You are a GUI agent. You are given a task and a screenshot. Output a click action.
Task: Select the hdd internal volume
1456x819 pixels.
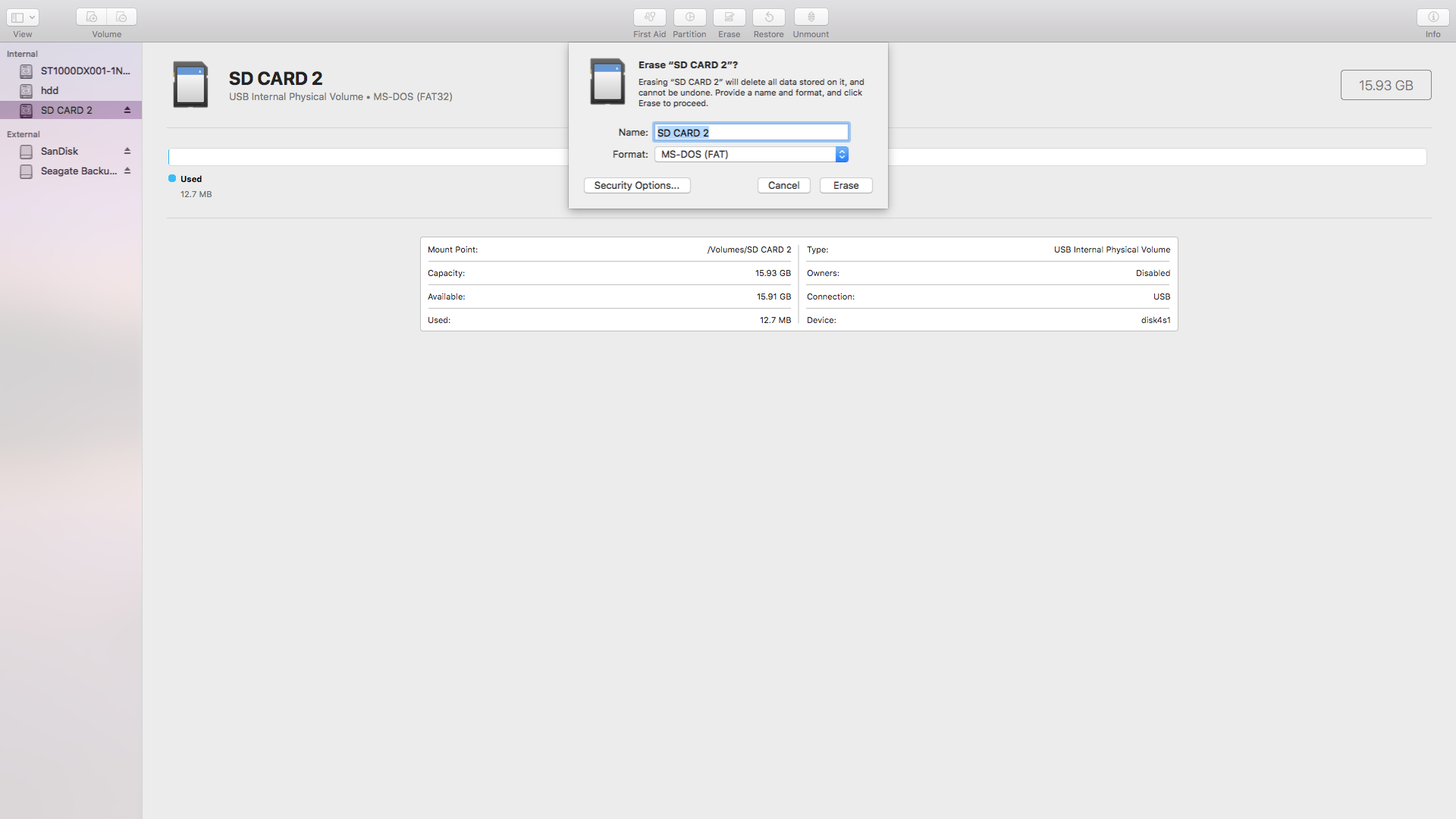coord(50,90)
